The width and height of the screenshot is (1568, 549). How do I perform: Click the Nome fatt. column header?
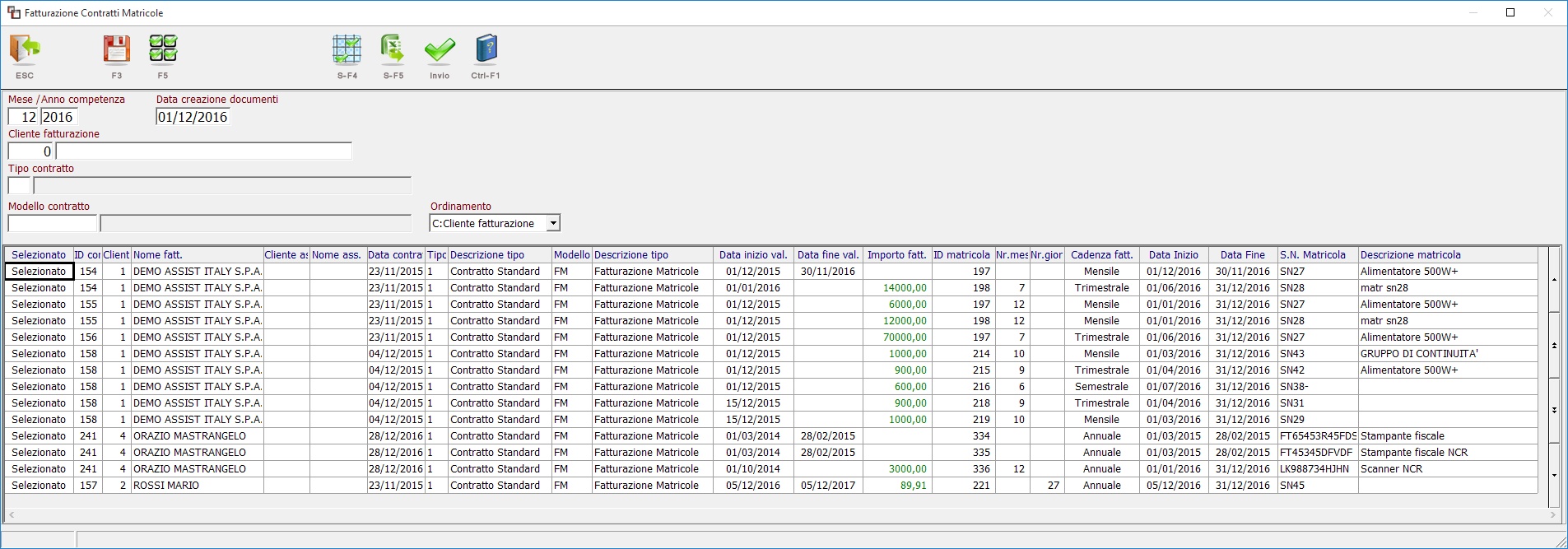(x=198, y=255)
